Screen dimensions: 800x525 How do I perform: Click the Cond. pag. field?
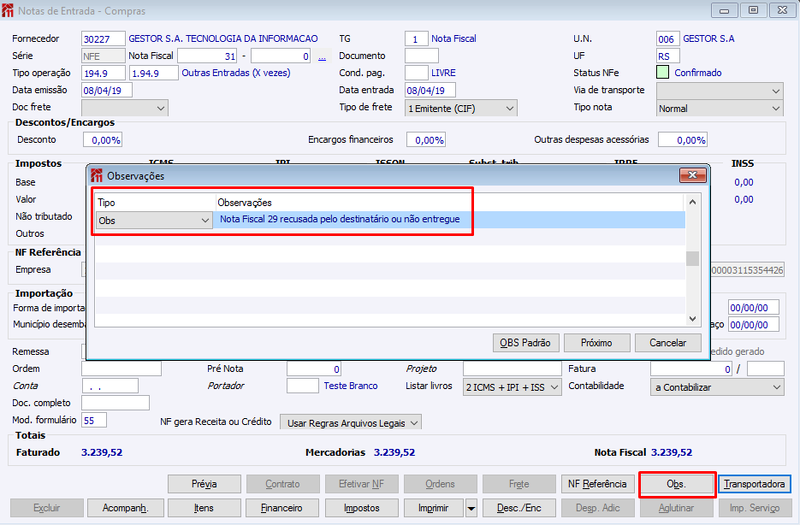416,73
